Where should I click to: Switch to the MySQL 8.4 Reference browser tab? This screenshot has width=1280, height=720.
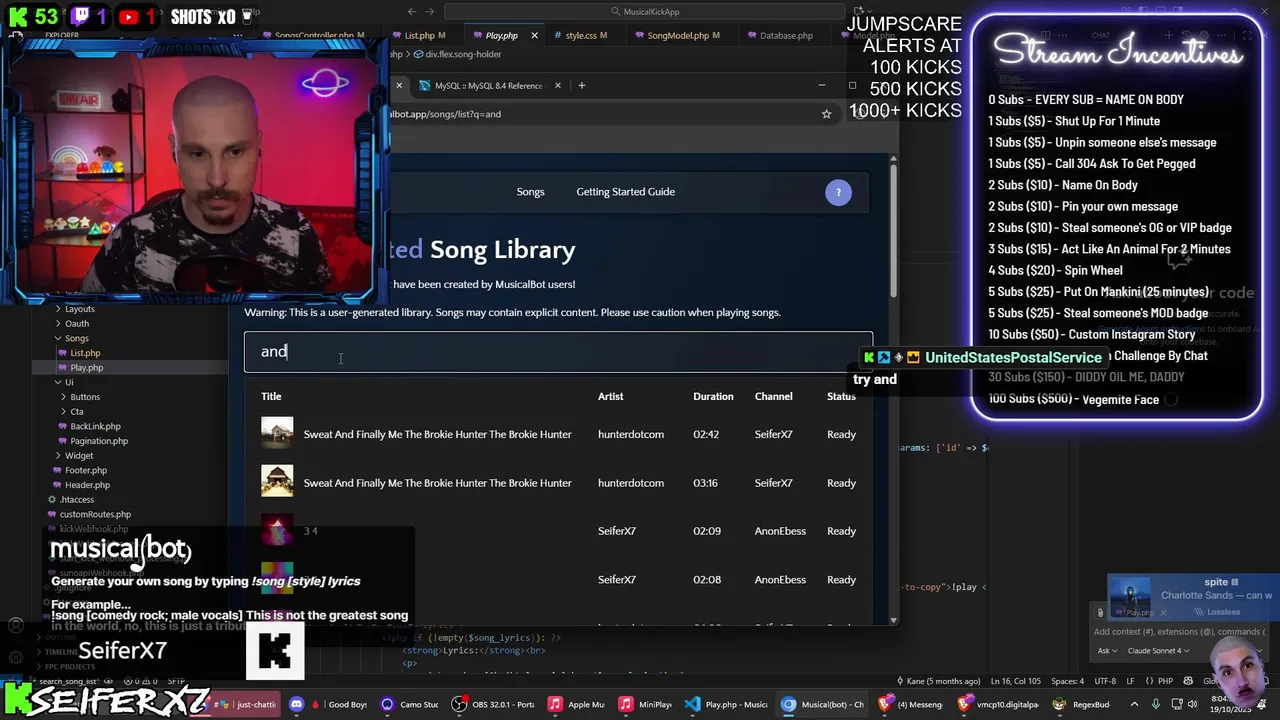tap(488, 85)
